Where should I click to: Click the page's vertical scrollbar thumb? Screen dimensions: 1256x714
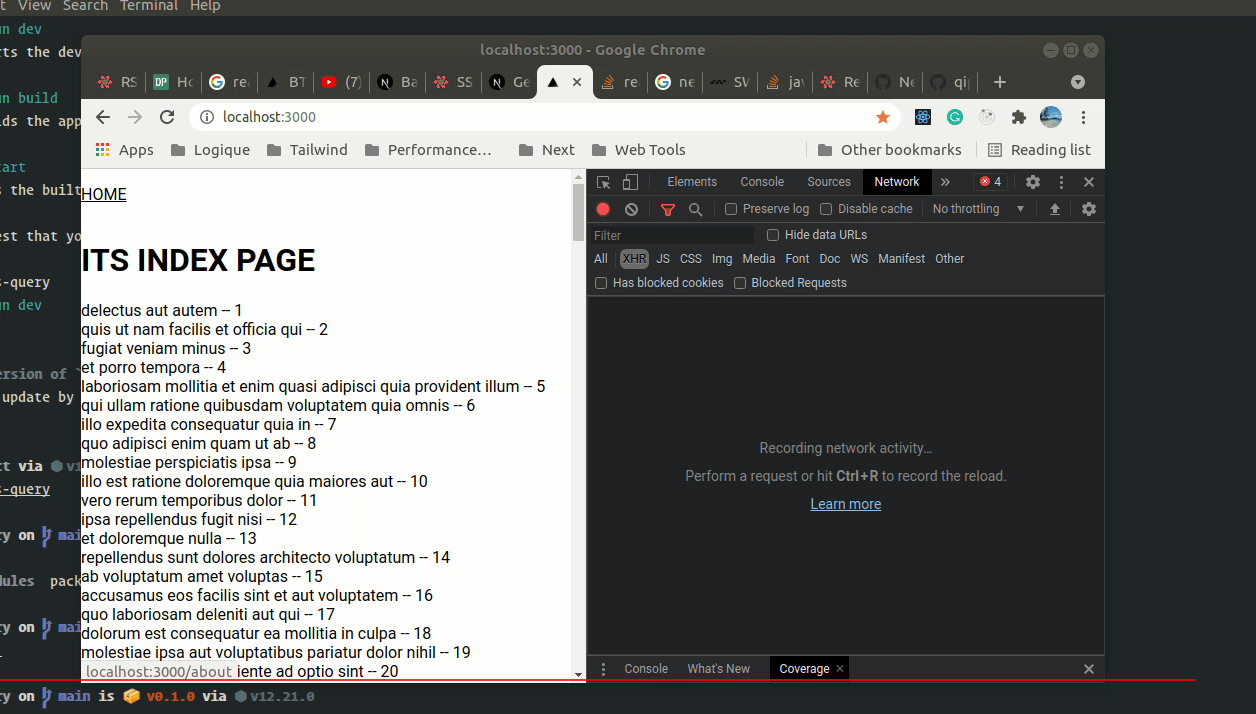578,212
